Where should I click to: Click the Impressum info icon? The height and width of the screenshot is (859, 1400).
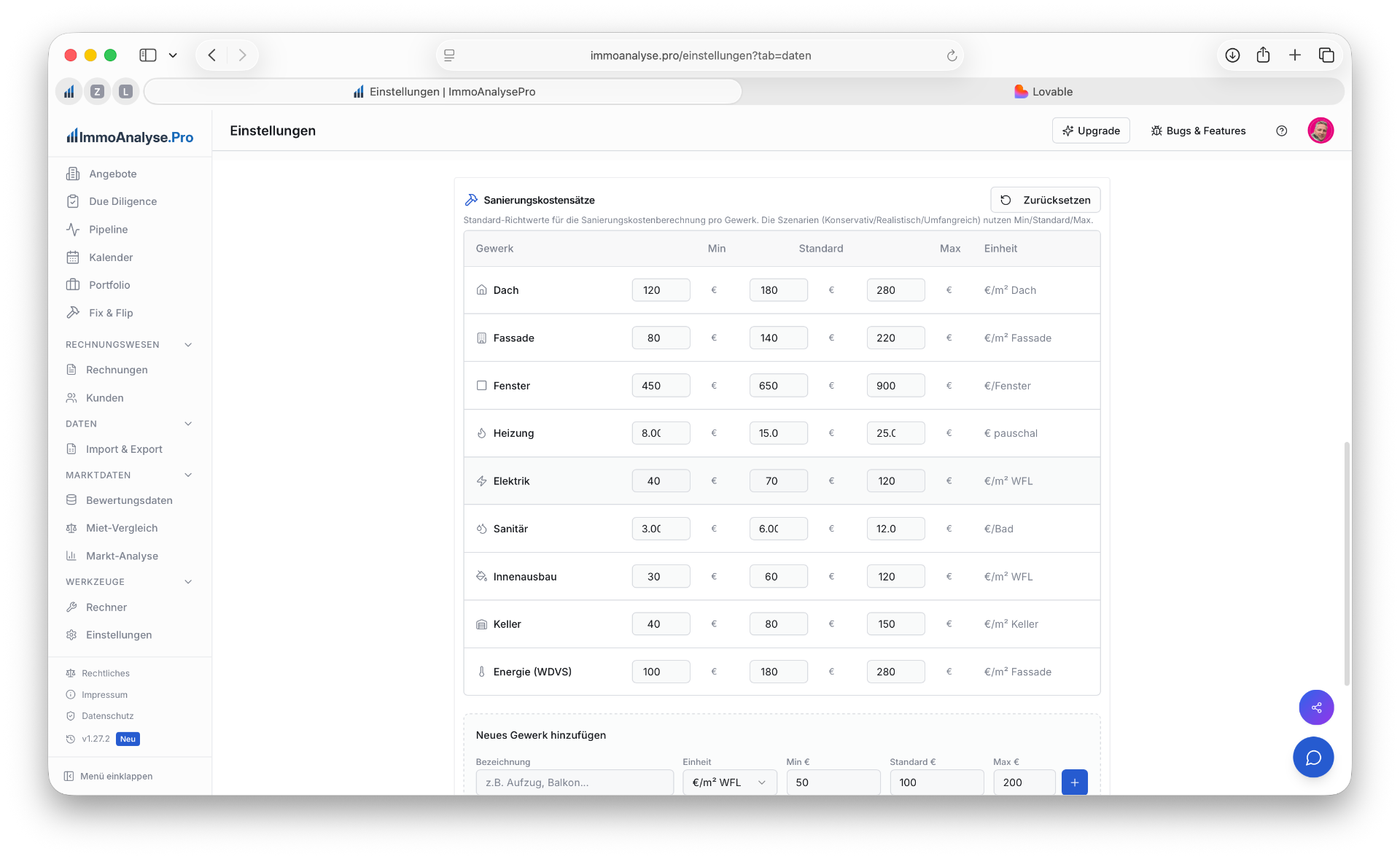point(71,695)
